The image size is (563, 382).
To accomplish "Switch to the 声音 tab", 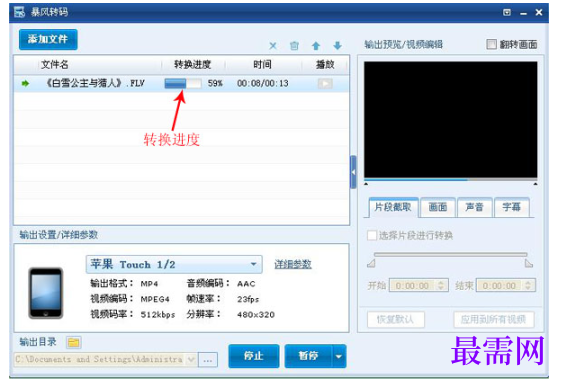I will click(474, 207).
